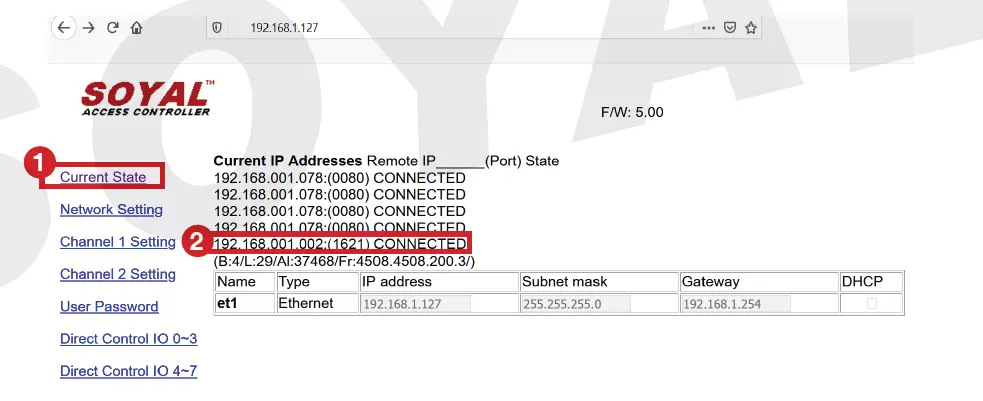Image resolution: width=983 pixels, height=401 pixels.
Task: Reload the page with the refresh icon
Action: (112, 28)
